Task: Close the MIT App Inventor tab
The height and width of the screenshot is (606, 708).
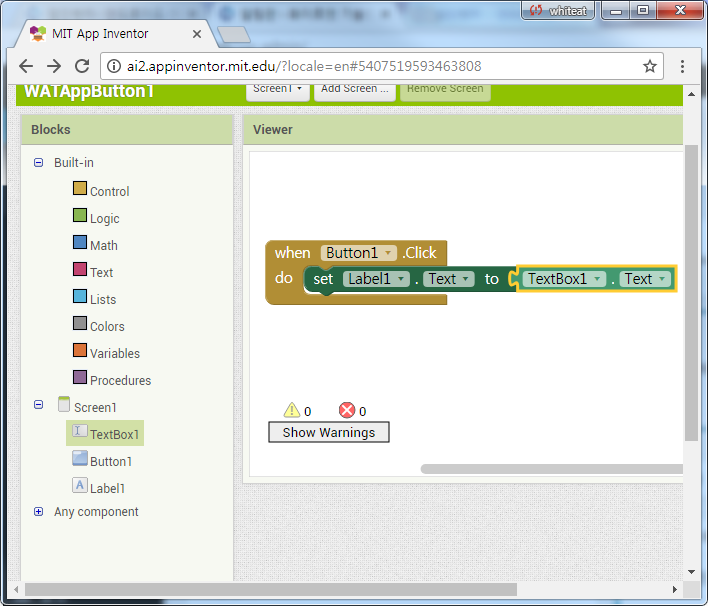Action: [197, 34]
